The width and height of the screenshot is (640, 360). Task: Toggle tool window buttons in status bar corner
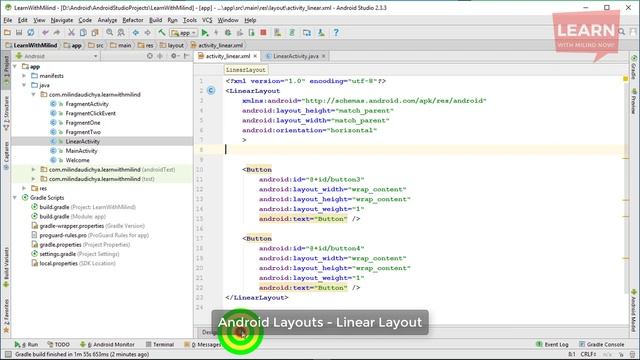[8, 355]
